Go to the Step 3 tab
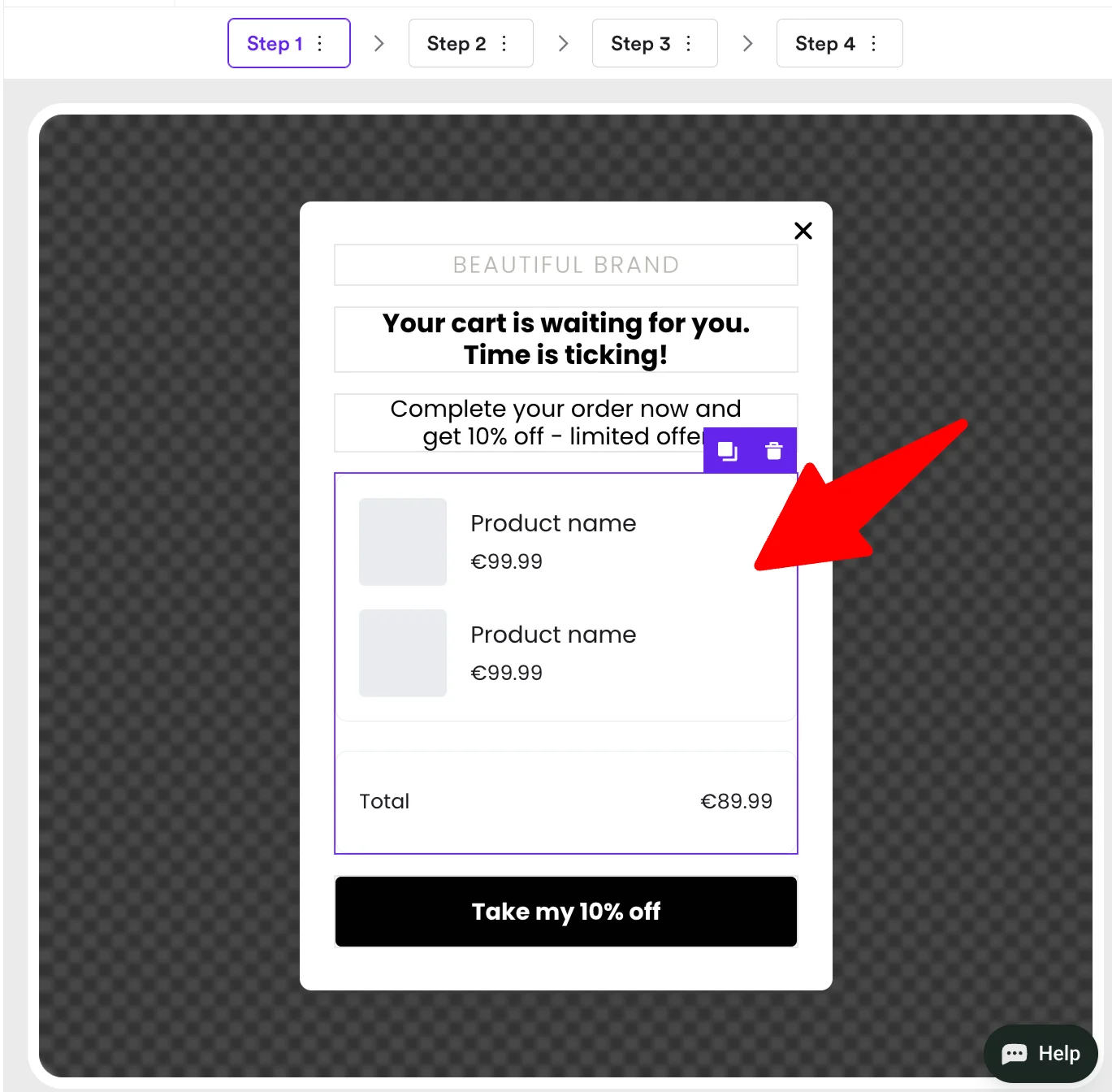The height and width of the screenshot is (1092, 1112). [640, 44]
